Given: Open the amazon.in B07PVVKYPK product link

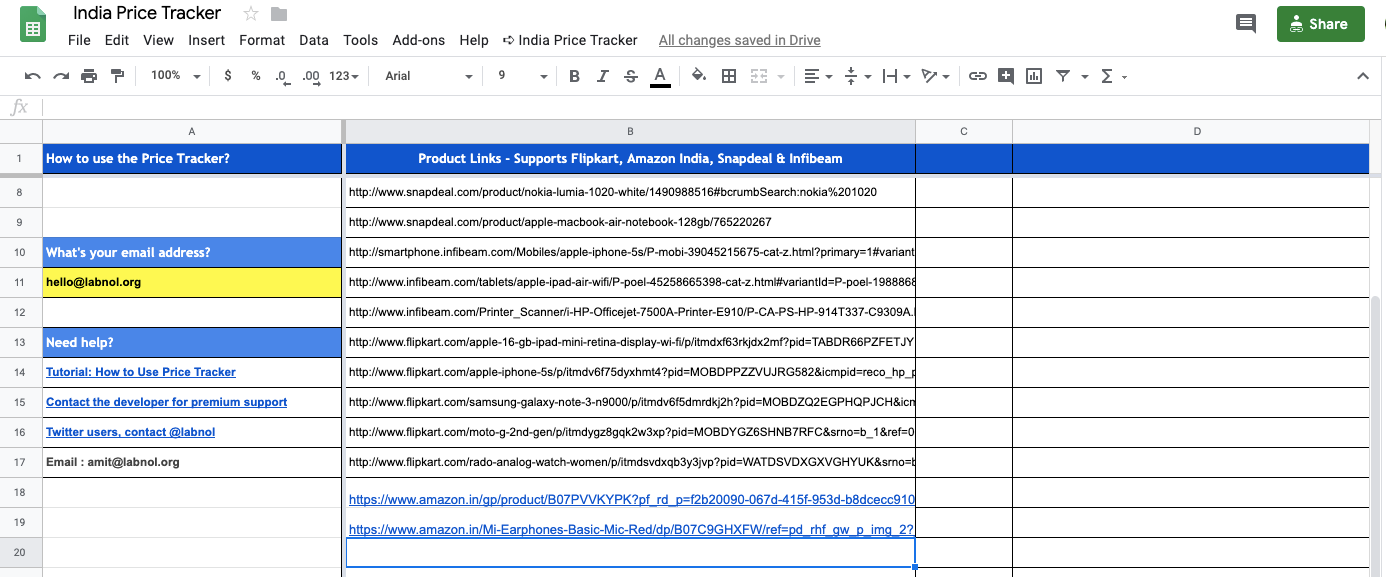Looking at the screenshot, I should tap(630, 499).
